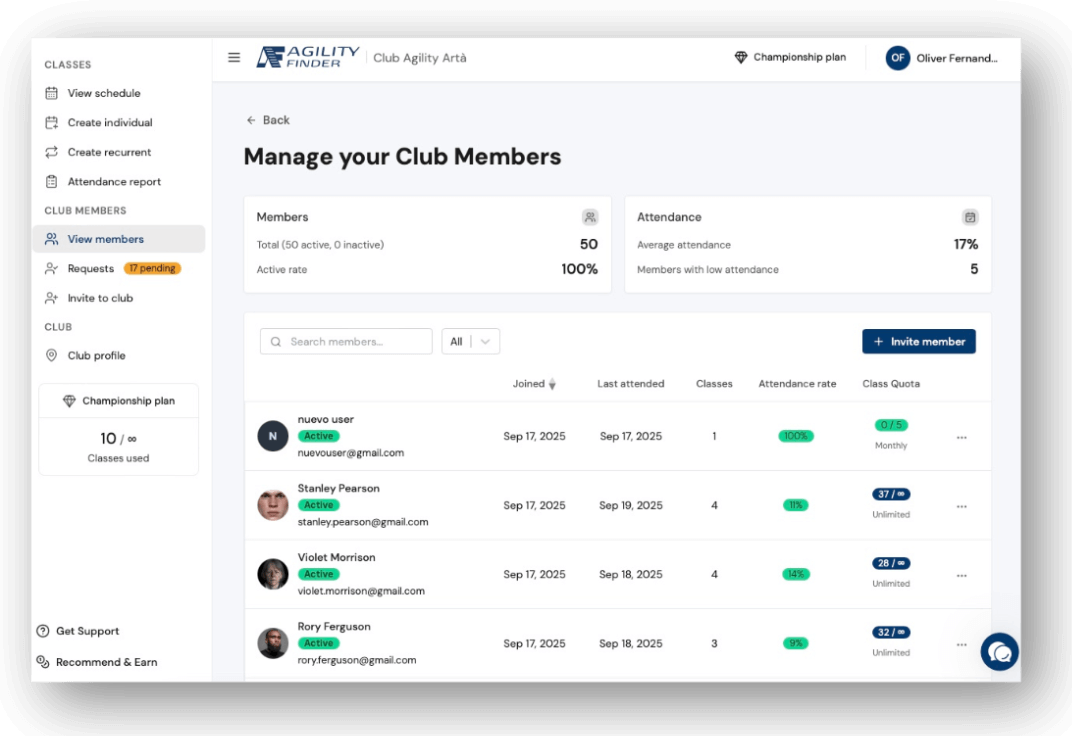Screen dimensions: 1072x736
Task: Click the sidebar Championship plan diamond icon
Action: tap(69, 401)
